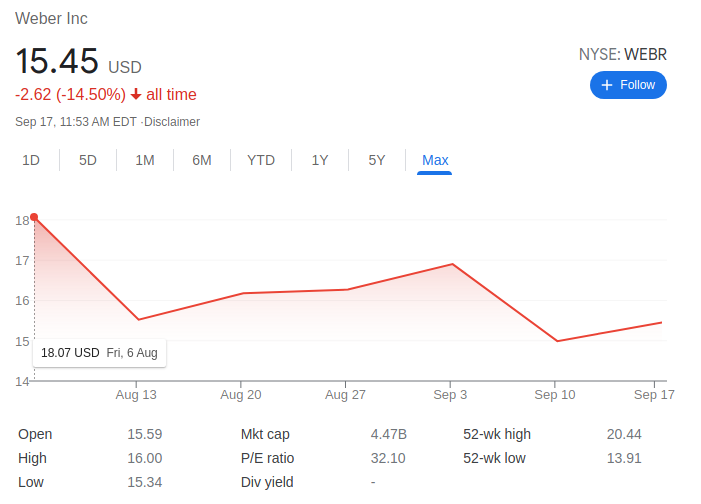701x504 pixels.
Task: Click the Aug 13 axis label
Action: [136, 394]
